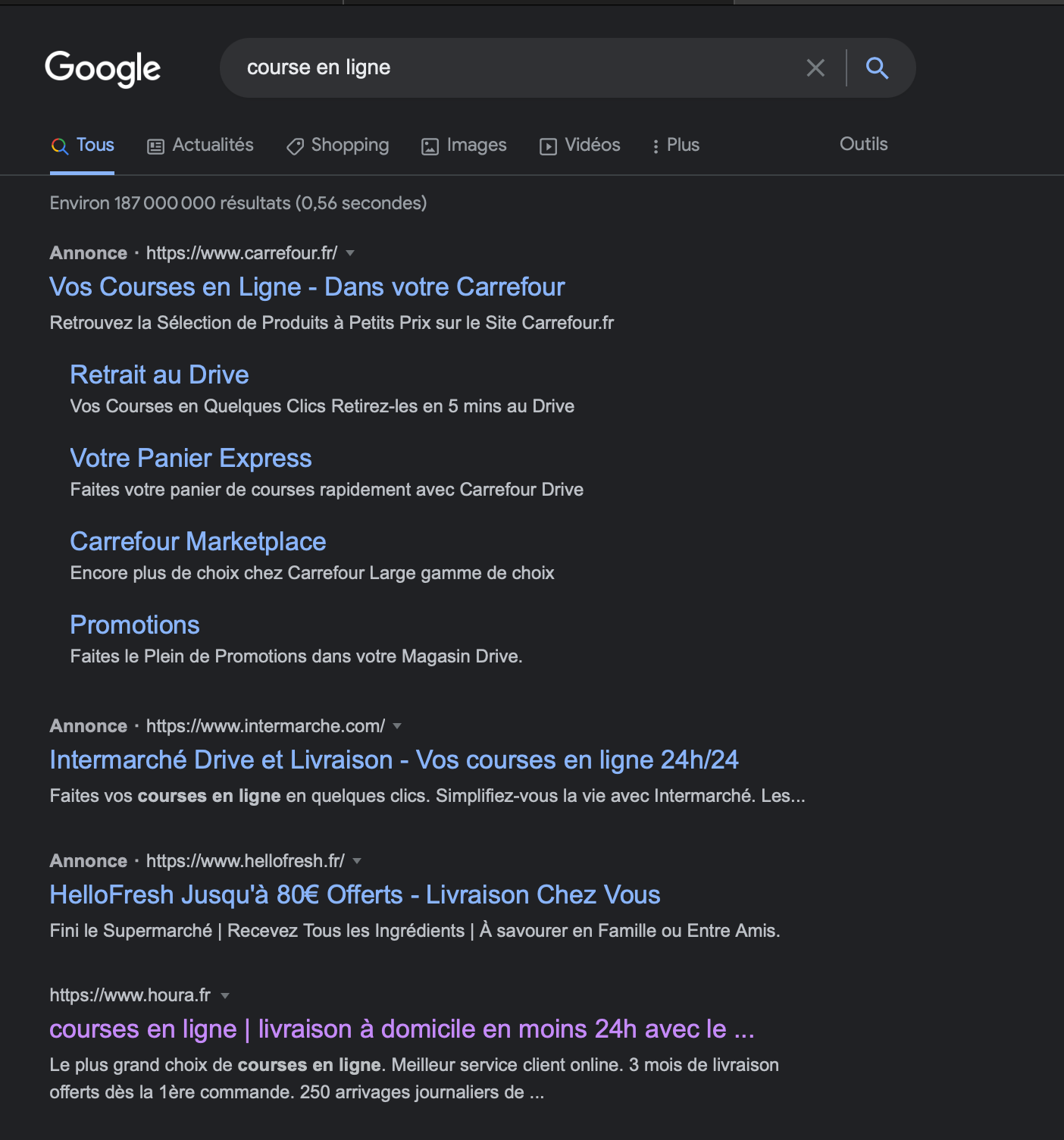Open the Outils tools menu
The height and width of the screenshot is (1140, 1064).
863,144
